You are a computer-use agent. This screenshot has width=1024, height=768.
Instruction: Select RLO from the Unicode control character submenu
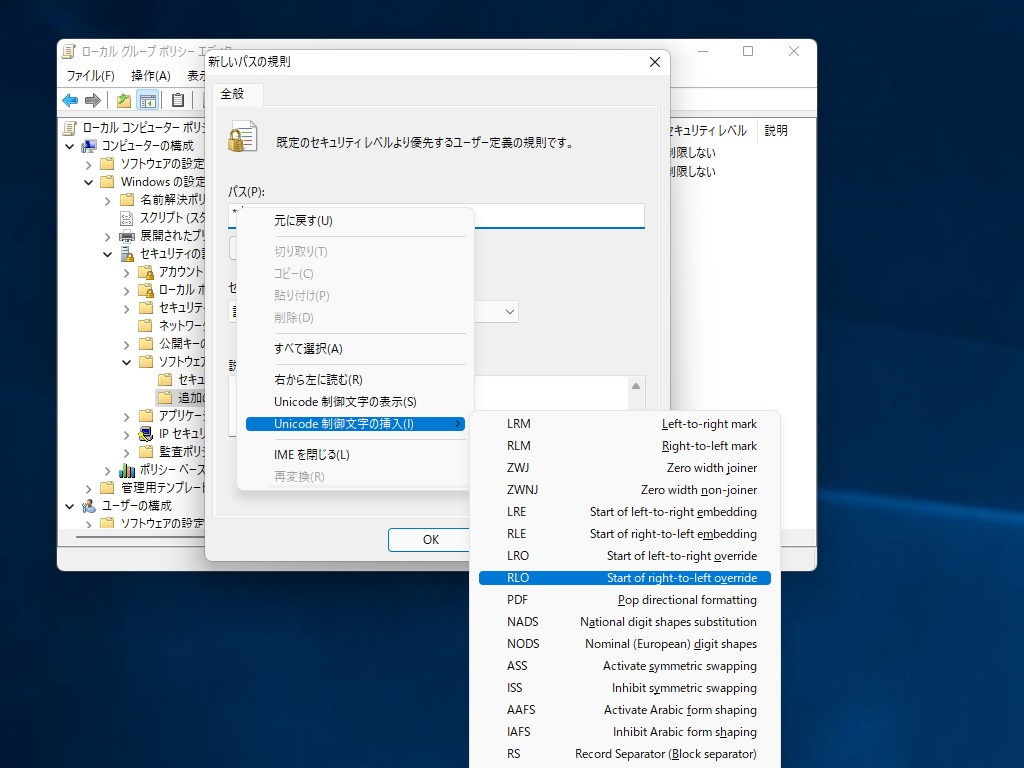(x=624, y=577)
